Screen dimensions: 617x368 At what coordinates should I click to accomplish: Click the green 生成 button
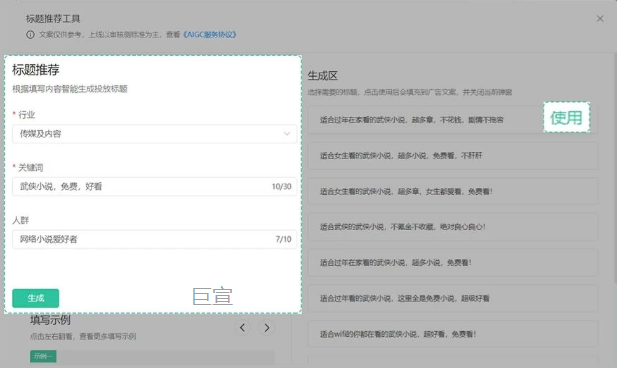click(x=35, y=298)
